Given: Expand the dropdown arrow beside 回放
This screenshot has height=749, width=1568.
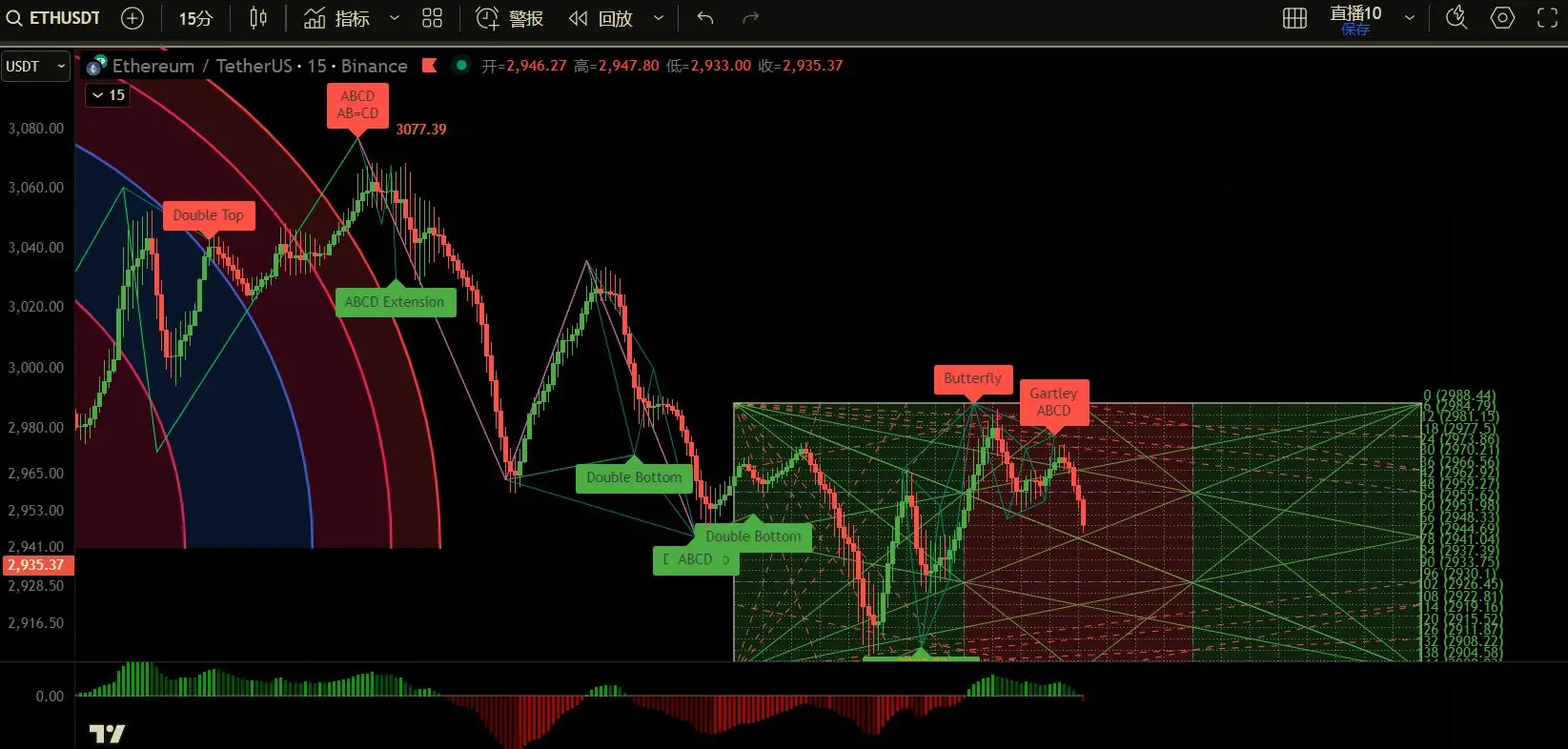Looking at the screenshot, I should tap(659, 18).
